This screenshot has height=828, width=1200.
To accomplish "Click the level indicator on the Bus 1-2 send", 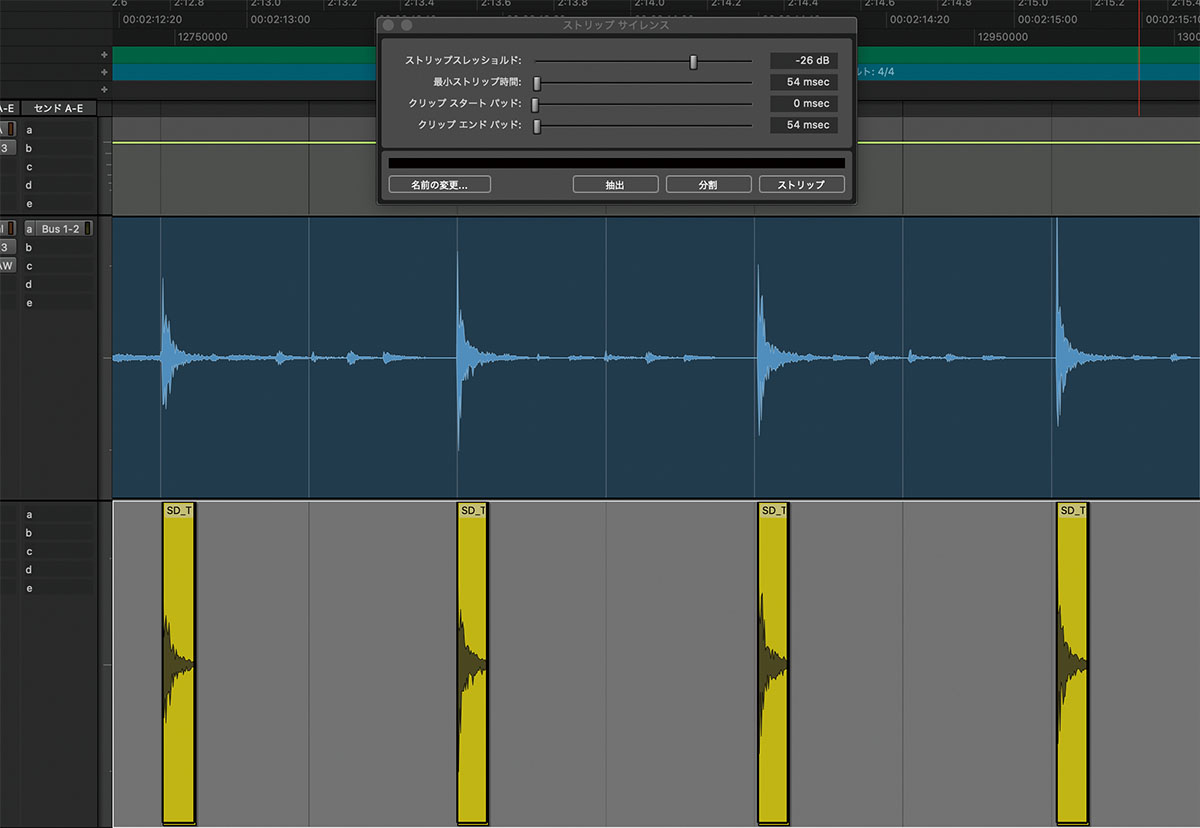I will pyautogui.click(x=89, y=229).
